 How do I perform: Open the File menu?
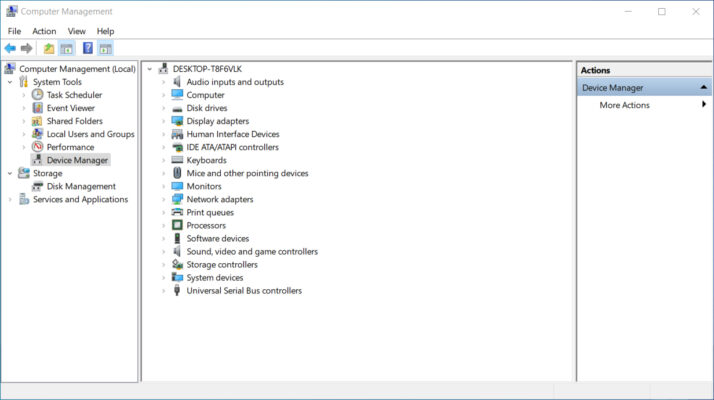[14, 31]
